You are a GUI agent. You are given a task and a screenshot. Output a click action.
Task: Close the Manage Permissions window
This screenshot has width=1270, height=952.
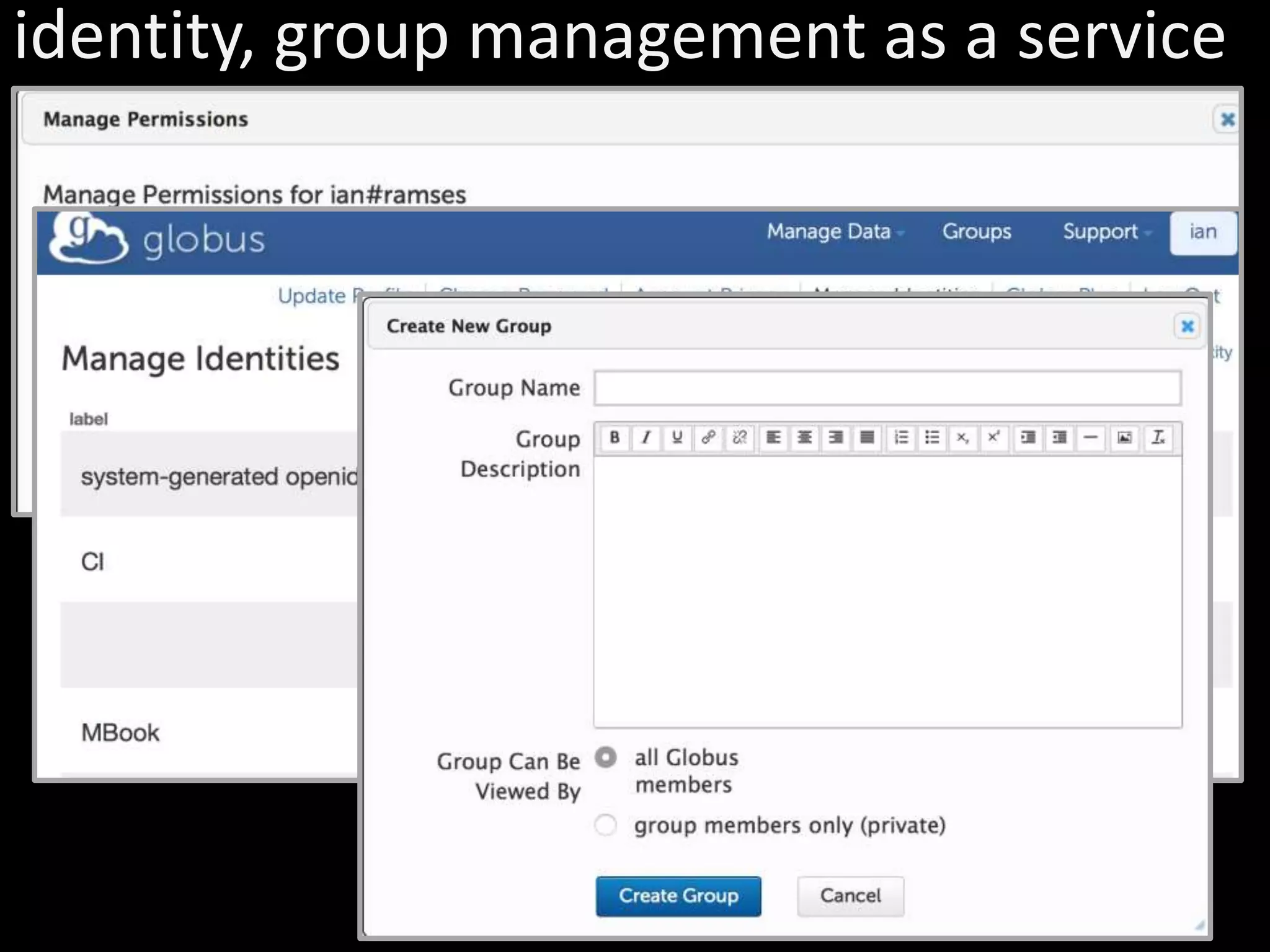point(1227,119)
